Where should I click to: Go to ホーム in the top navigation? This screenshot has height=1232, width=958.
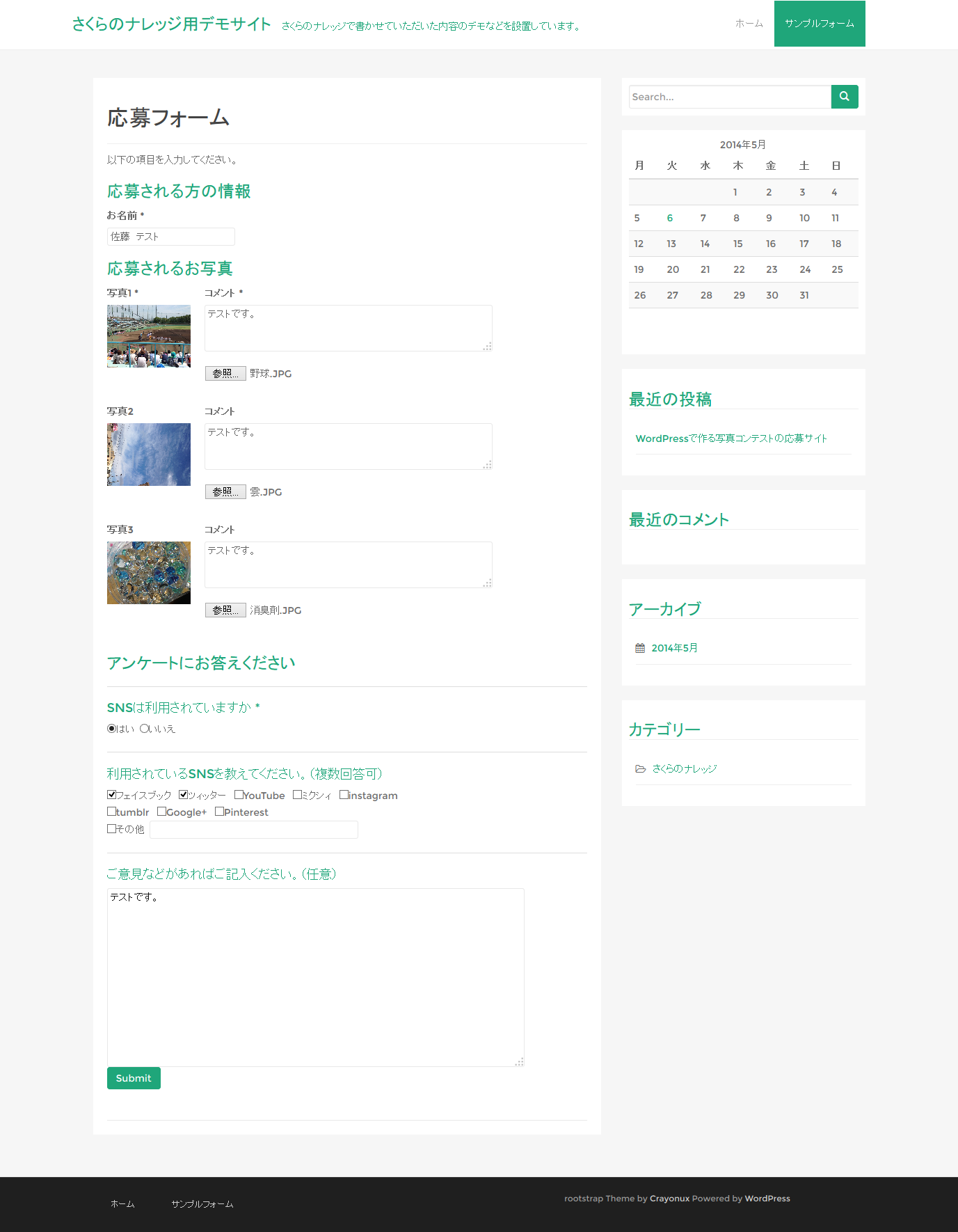(x=749, y=24)
